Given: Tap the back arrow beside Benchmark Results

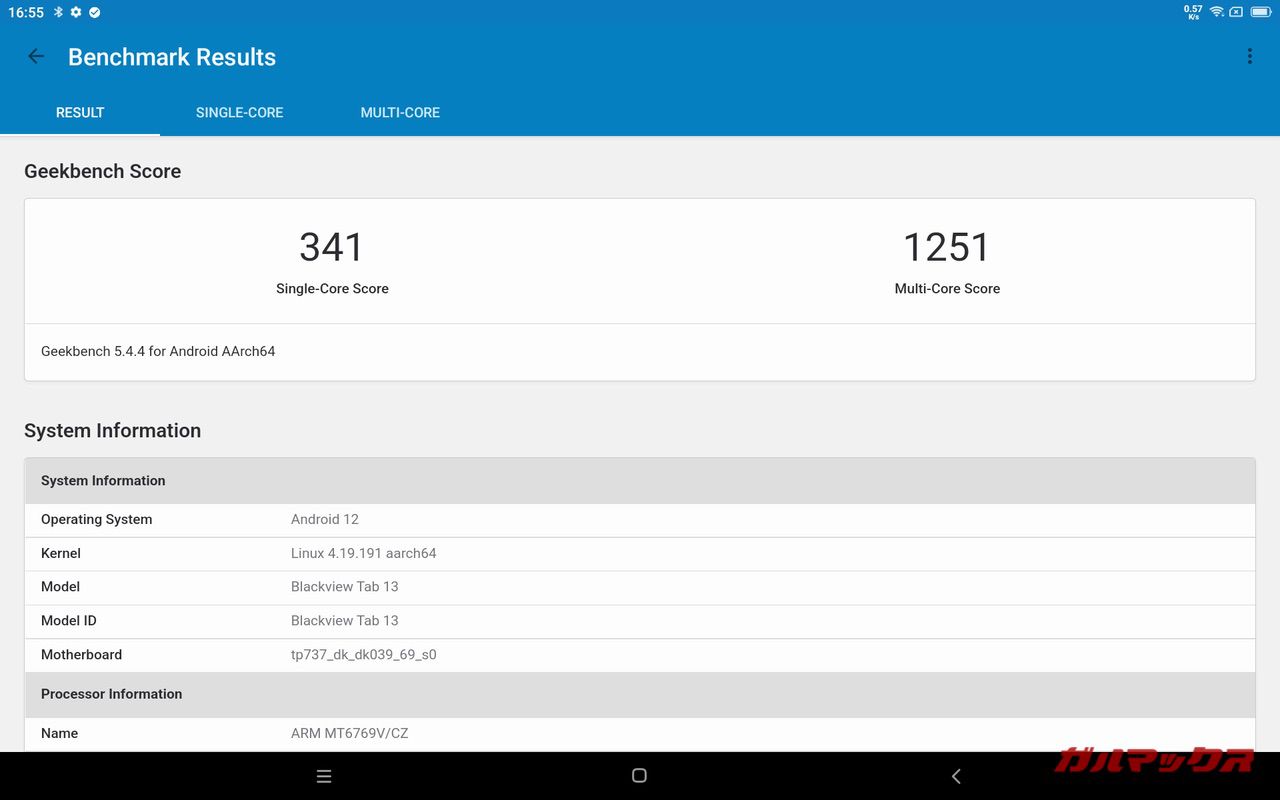Looking at the screenshot, I should (x=36, y=56).
